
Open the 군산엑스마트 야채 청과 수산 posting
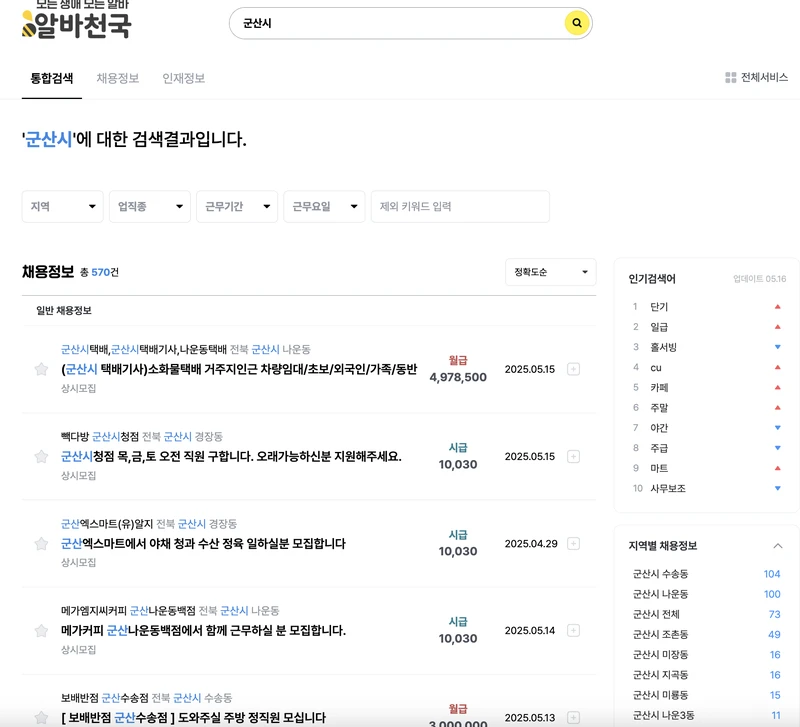[x=203, y=543]
